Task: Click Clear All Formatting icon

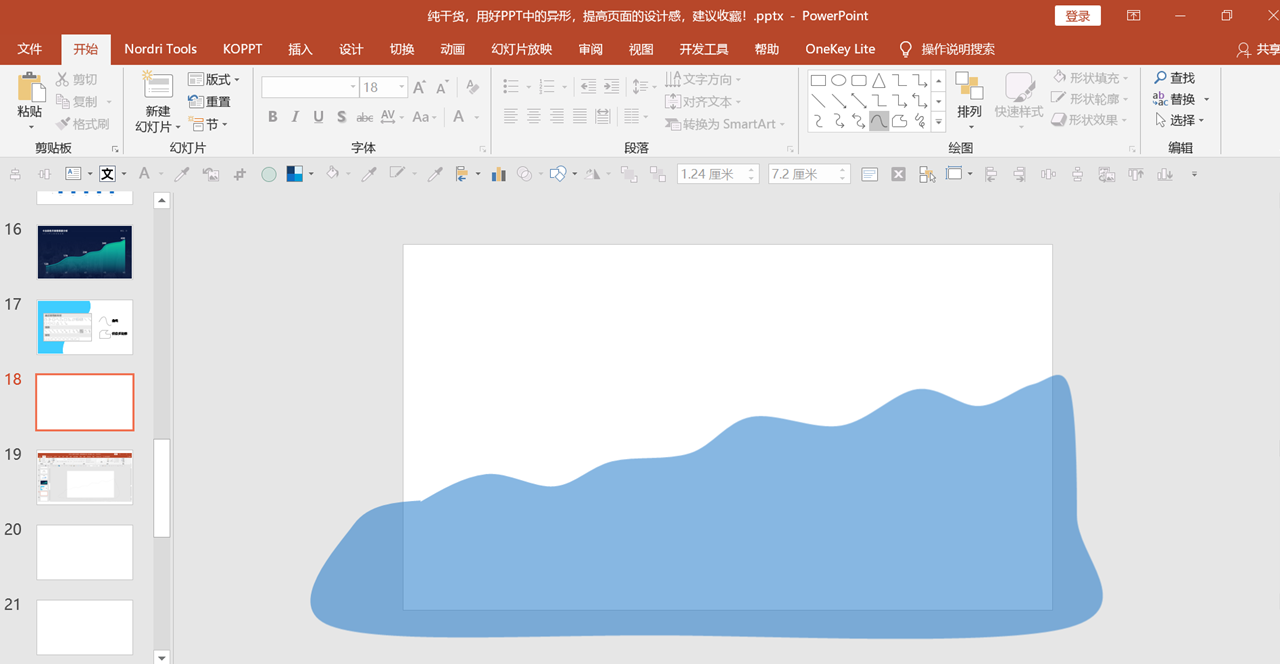Action: click(472, 87)
